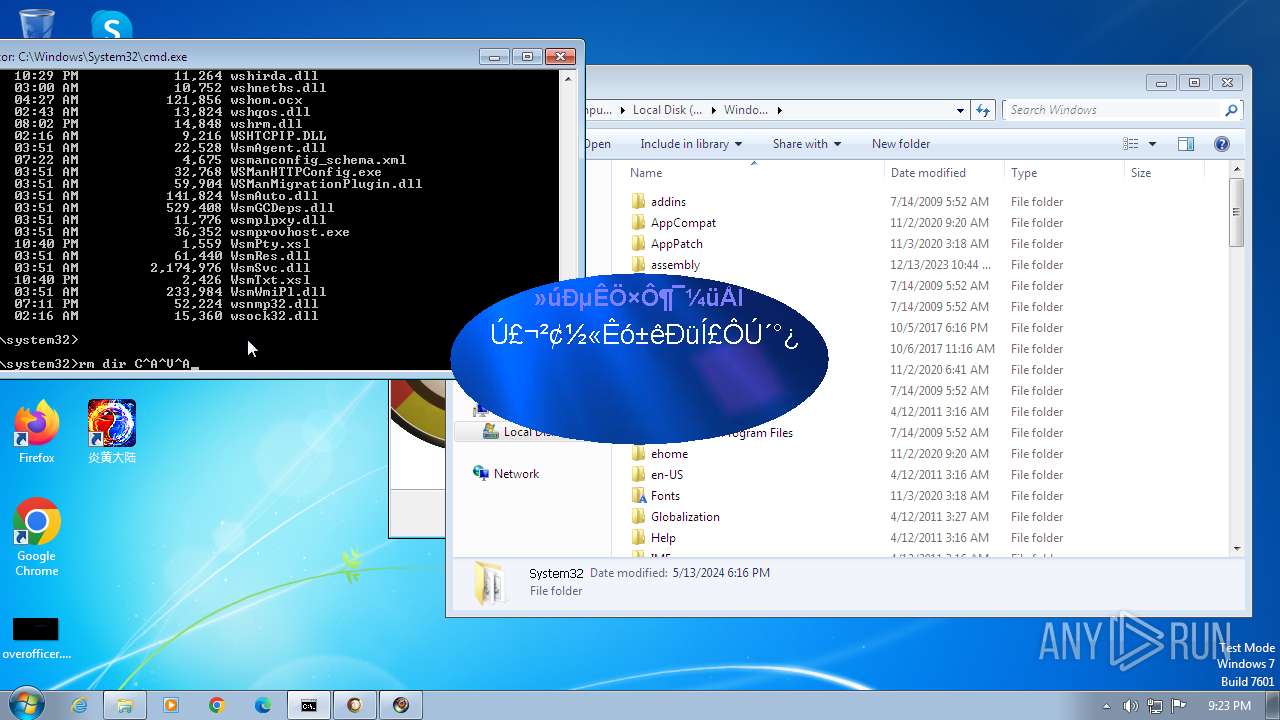Sort by the Date modified column header

[943, 173]
